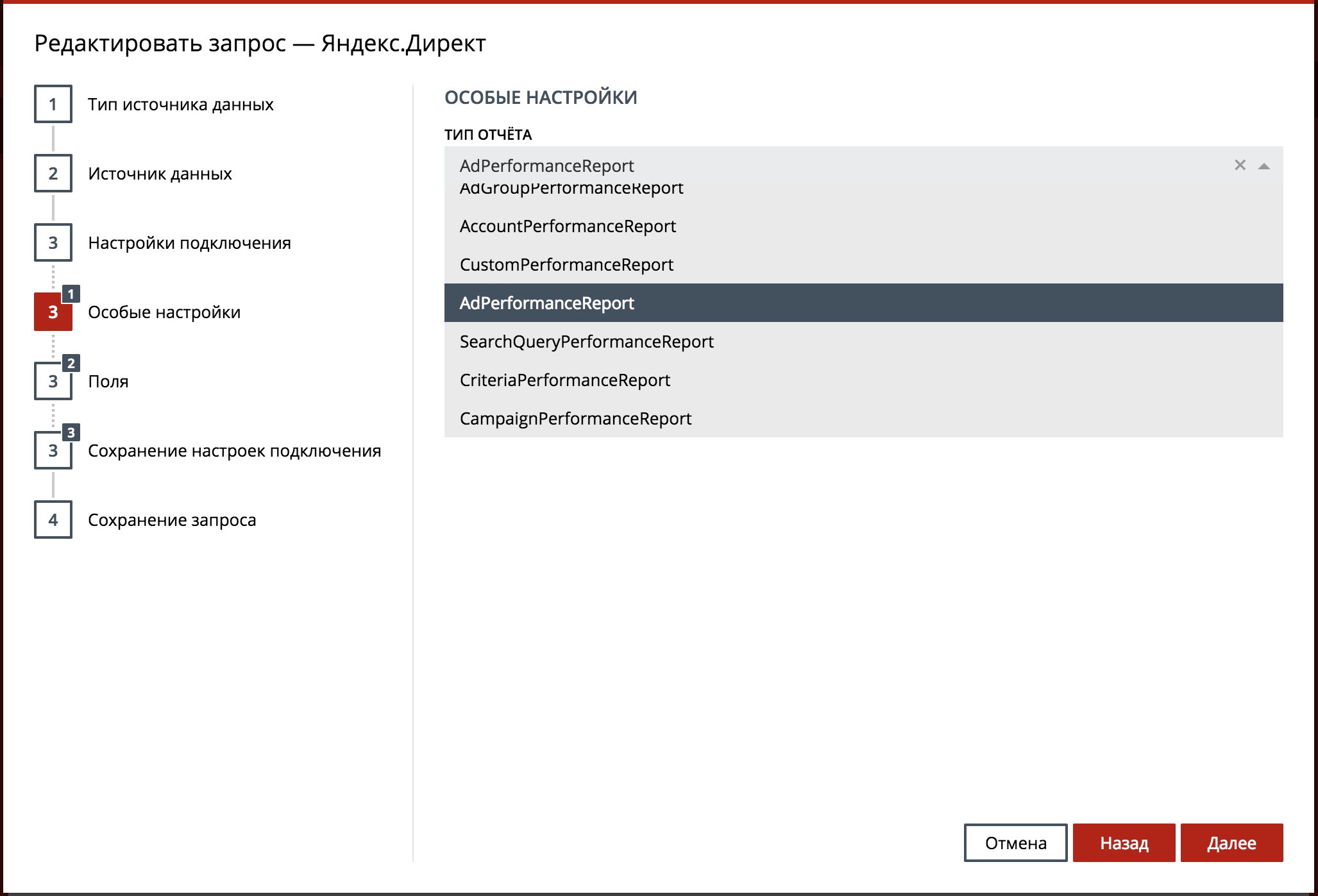
Task: Go to Источник данных step
Action: point(160,174)
